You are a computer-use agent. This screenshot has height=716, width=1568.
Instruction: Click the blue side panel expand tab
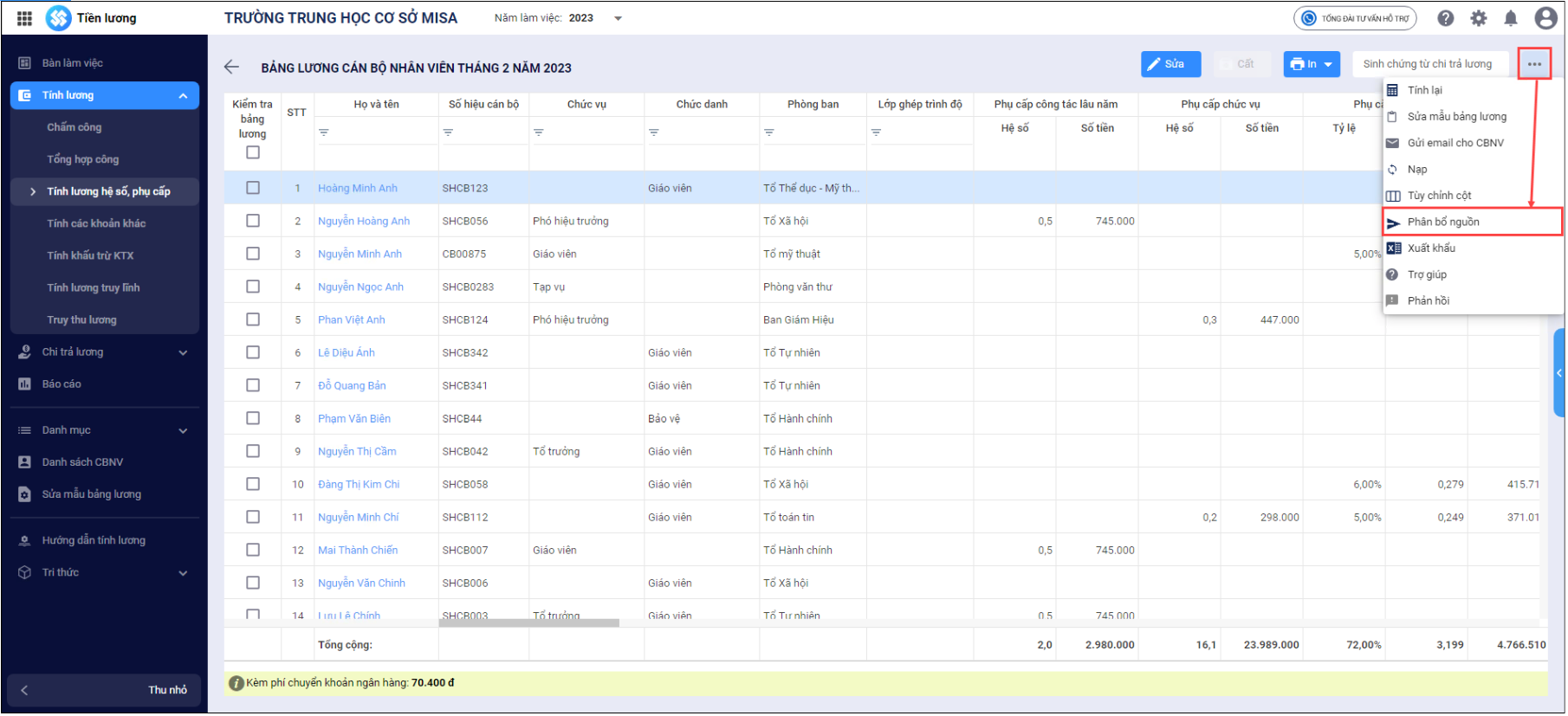click(x=1559, y=373)
